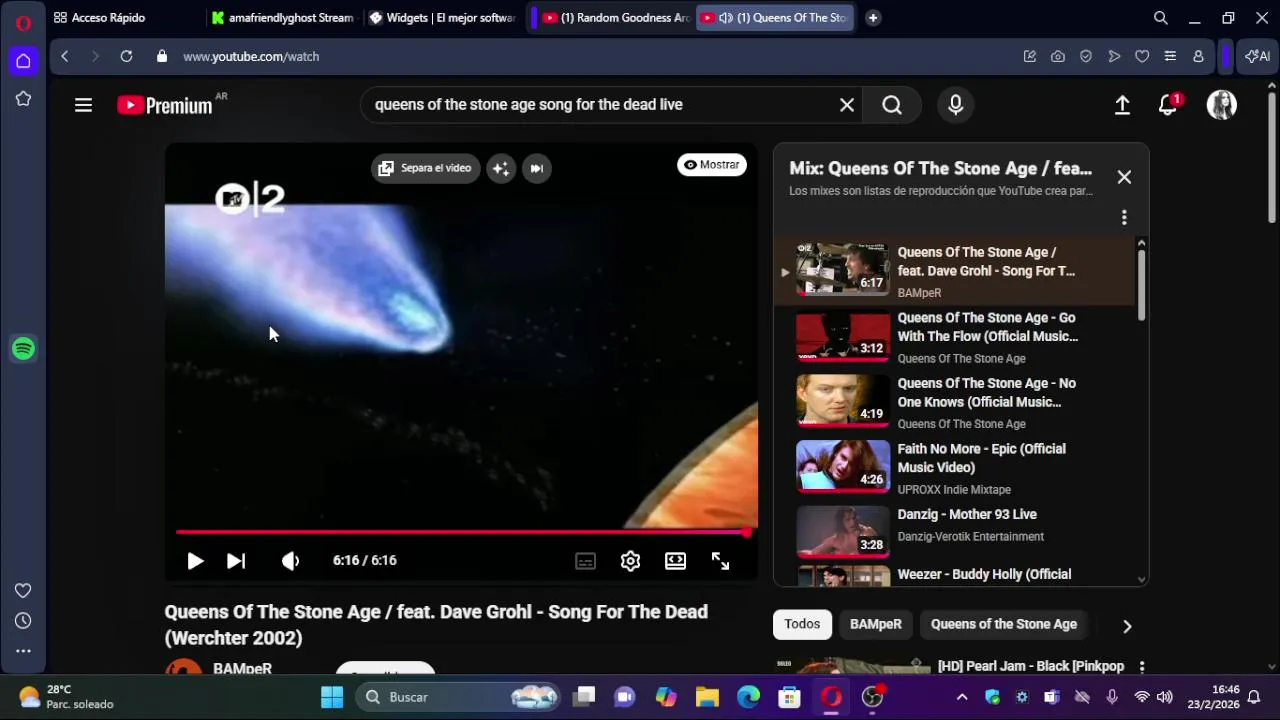Open Mix playlist three-dot options
This screenshot has height=720, width=1280.
[x=1124, y=217]
